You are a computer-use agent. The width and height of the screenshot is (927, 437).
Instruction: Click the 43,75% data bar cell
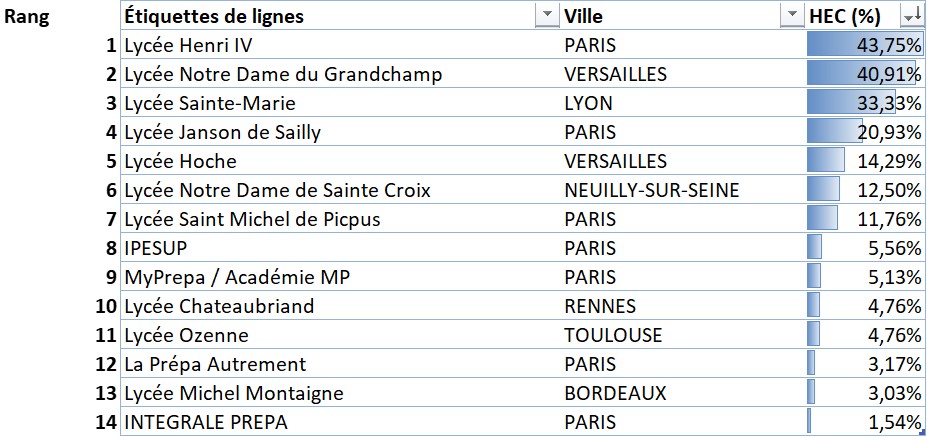click(x=865, y=45)
